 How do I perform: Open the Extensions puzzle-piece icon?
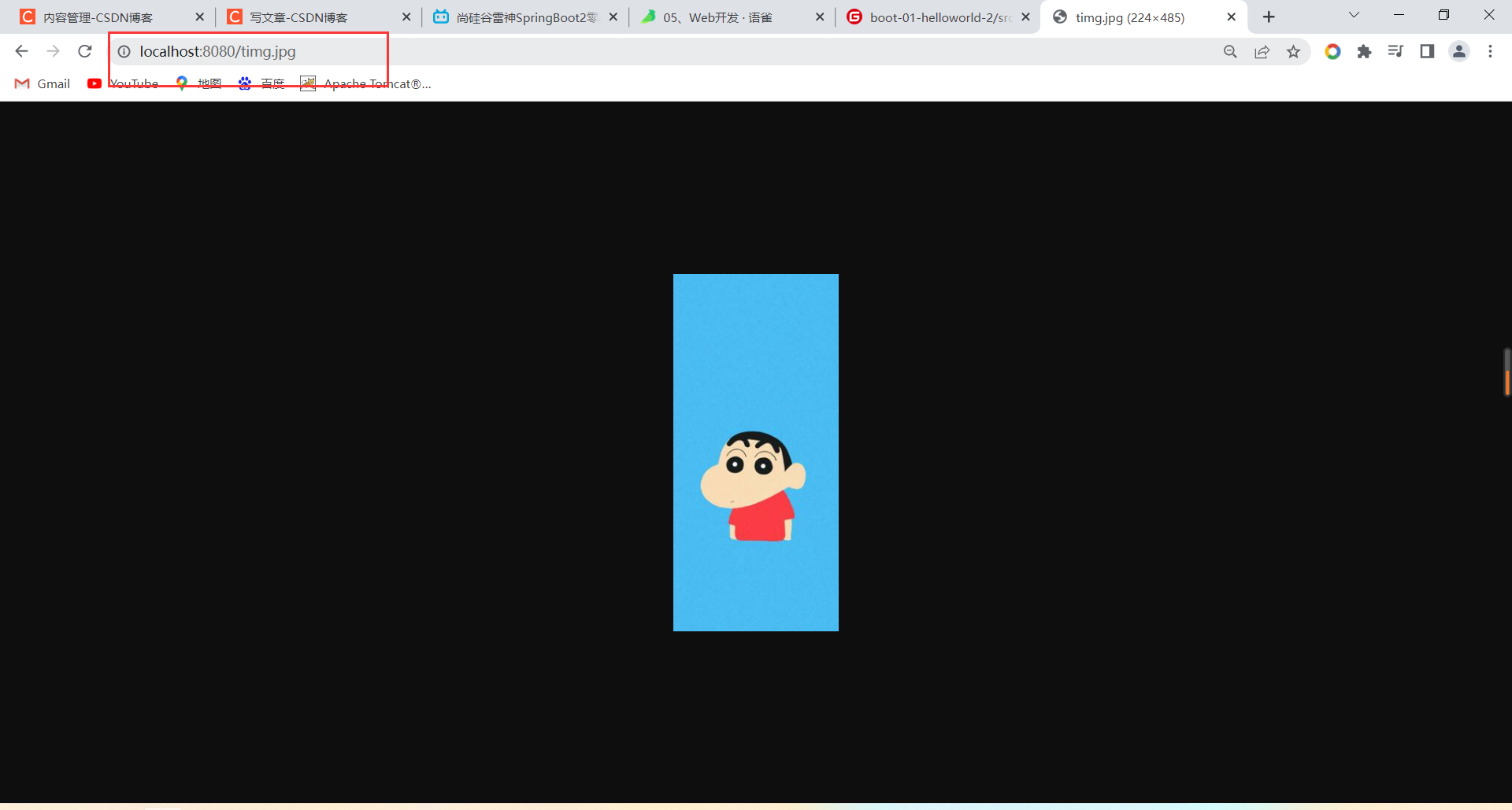[1365, 51]
